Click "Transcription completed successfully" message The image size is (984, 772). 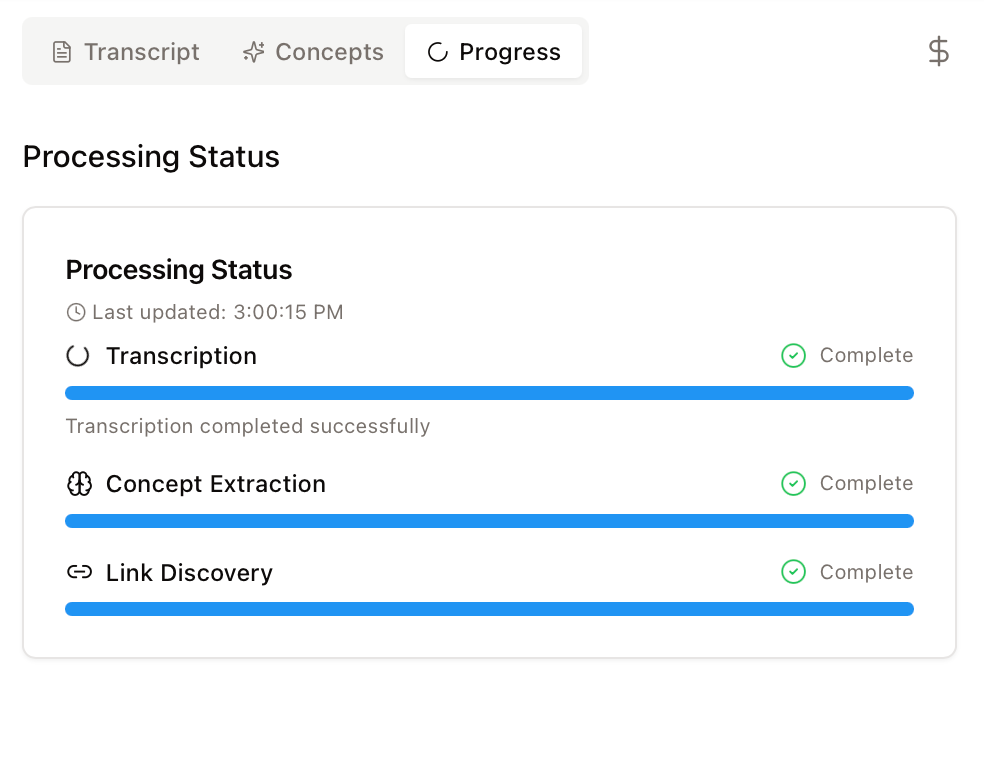coord(248,427)
